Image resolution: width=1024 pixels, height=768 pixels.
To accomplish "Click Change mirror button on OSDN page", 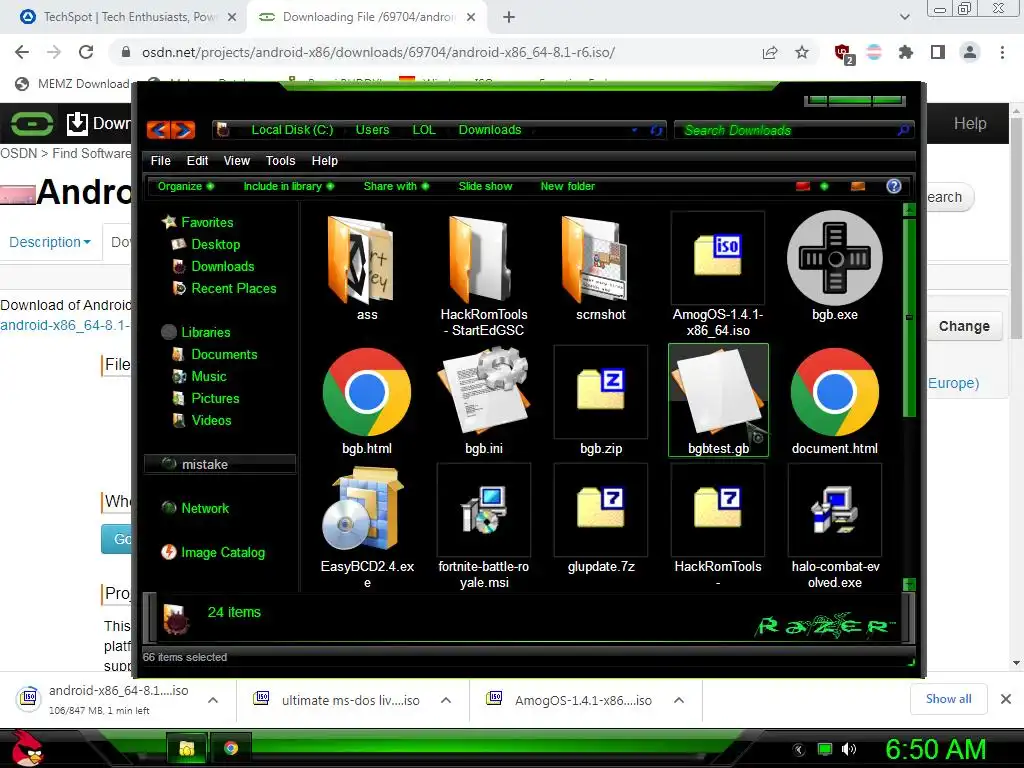I will [x=964, y=326].
